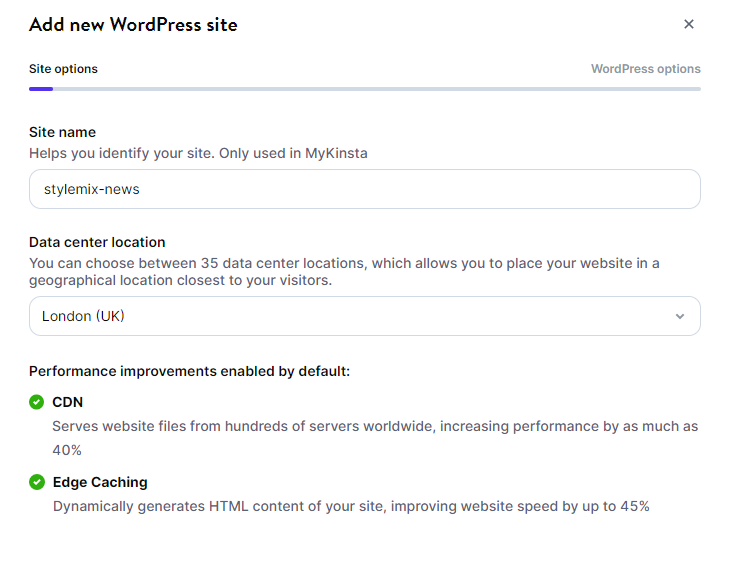This screenshot has height=587, width=740.
Task: Switch to the WordPress options step
Action: [x=646, y=69]
